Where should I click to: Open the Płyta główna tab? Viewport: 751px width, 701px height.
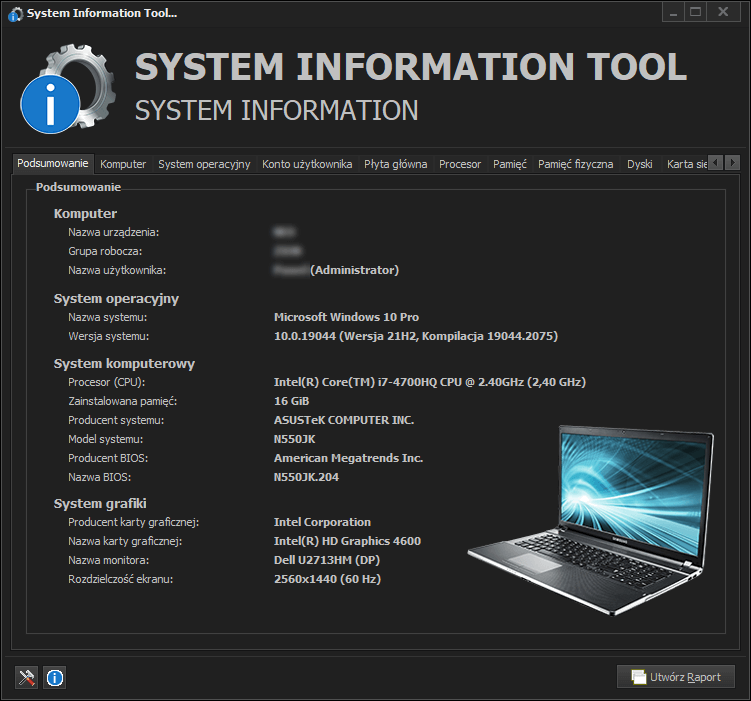[x=396, y=164]
